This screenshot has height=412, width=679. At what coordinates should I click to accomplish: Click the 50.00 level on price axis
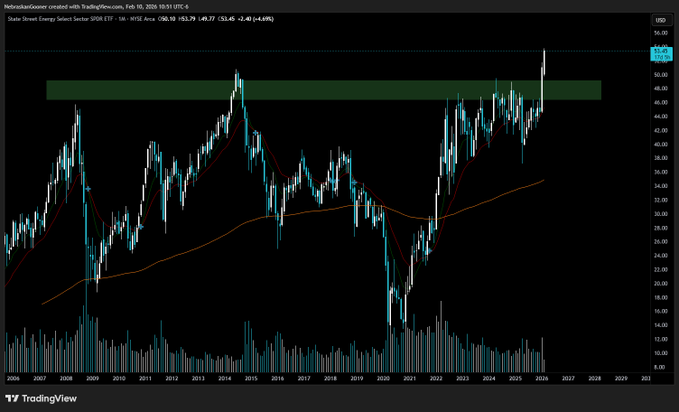[660, 75]
